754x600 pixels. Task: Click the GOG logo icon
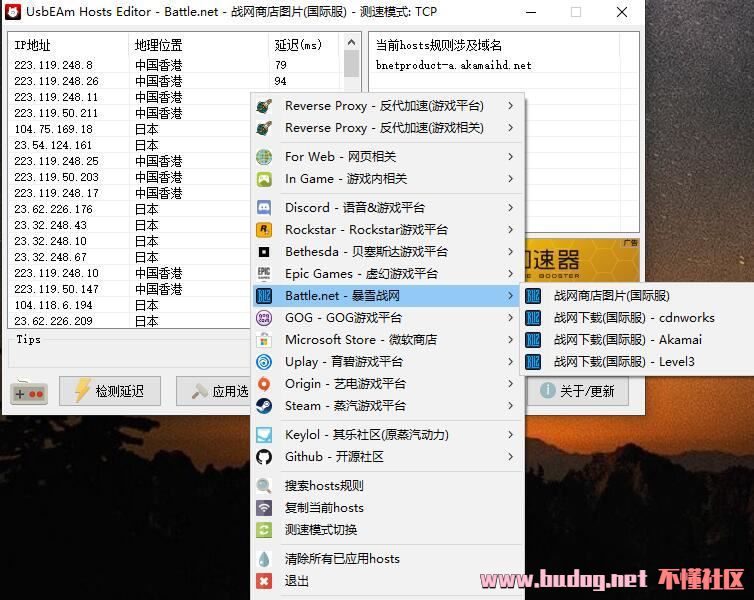[x=264, y=318]
